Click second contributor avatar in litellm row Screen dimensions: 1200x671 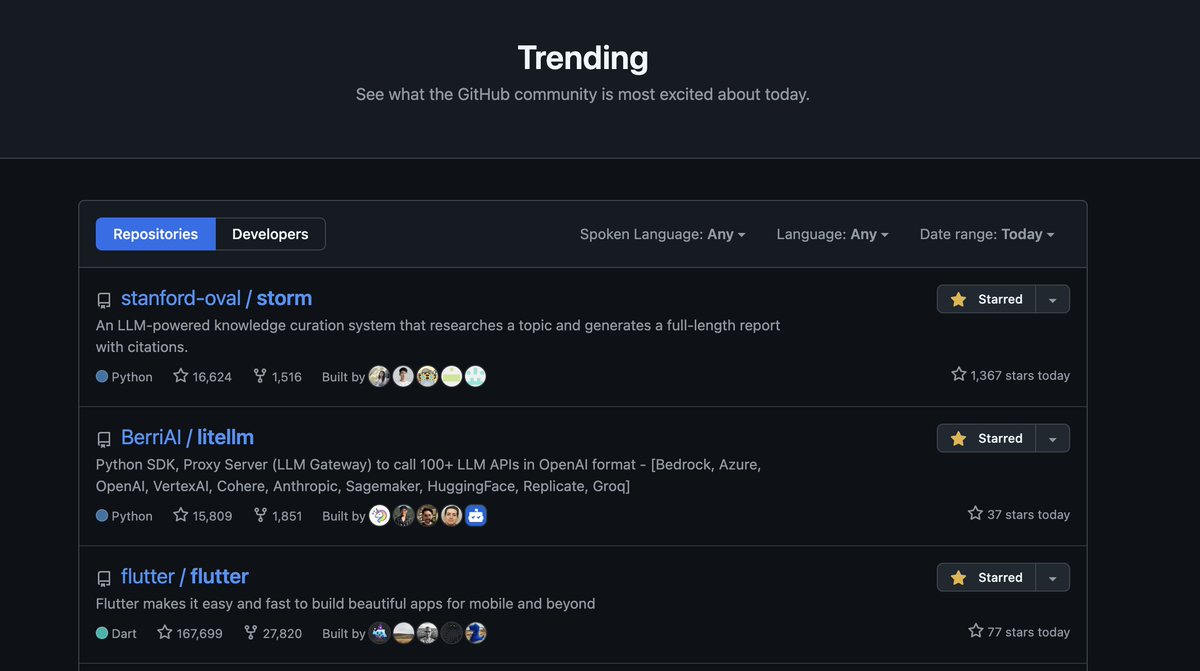click(403, 515)
